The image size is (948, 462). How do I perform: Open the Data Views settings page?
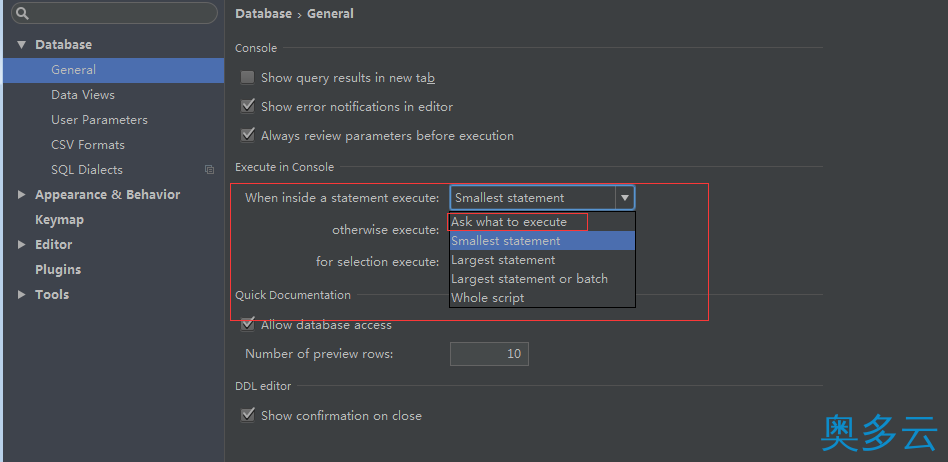[83, 95]
